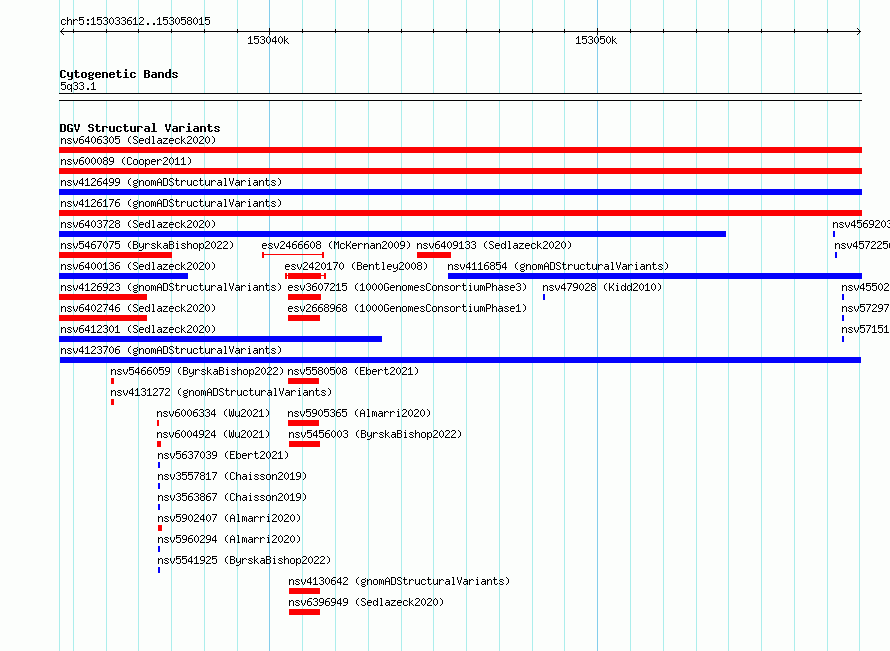Open nsv4131272 (gnomADStructuralVariants) label

(x=221, y=392)
